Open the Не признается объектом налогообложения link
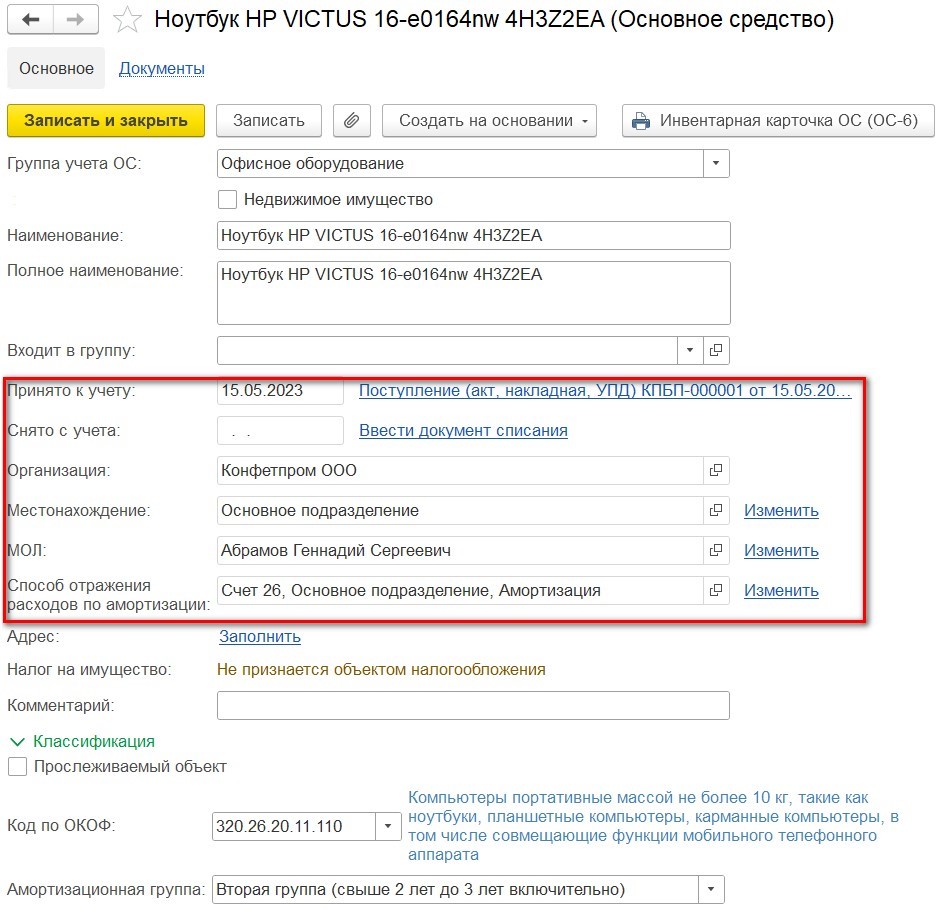 tap(381, 670)
